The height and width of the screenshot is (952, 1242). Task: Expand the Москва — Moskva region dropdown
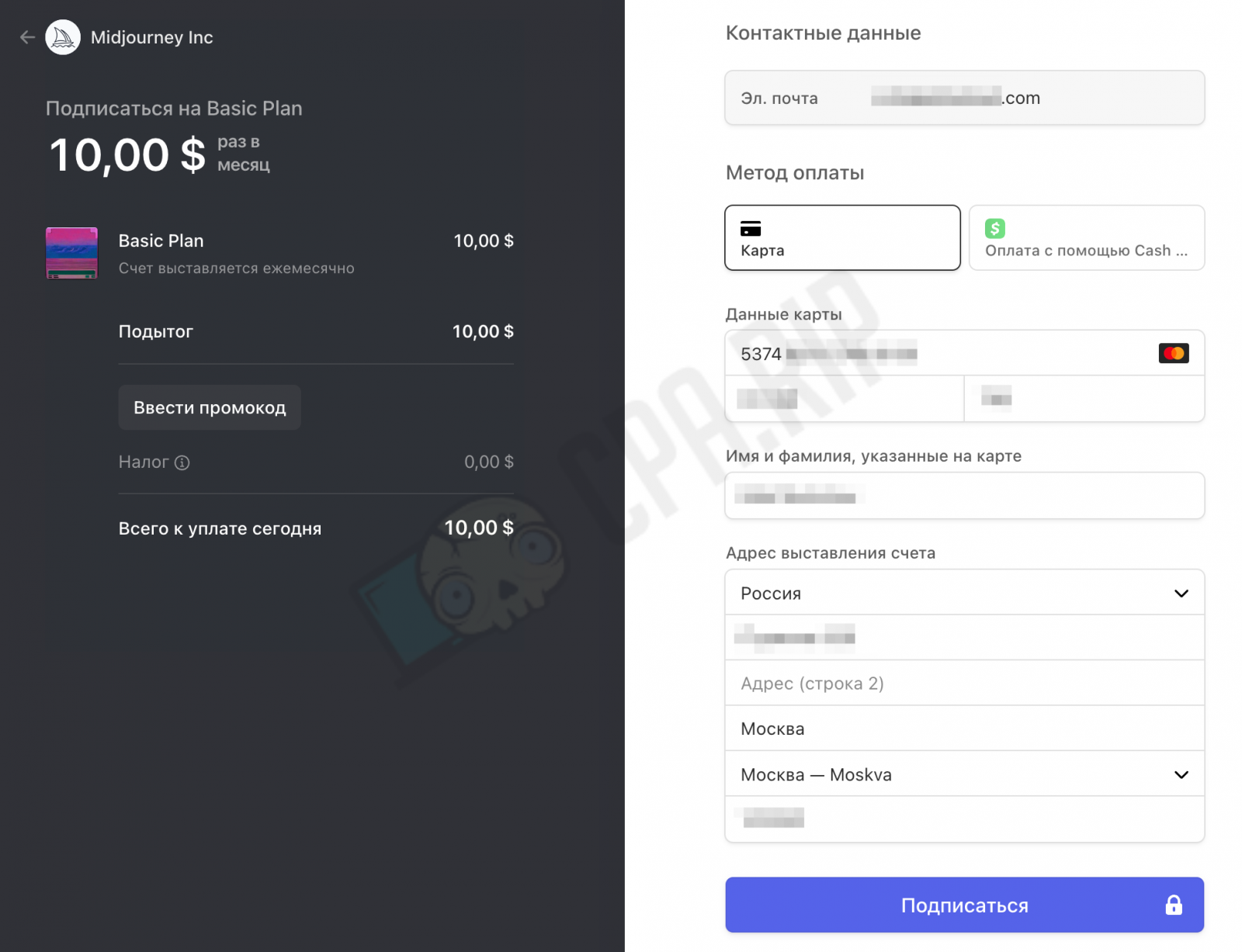coord(963,774)
